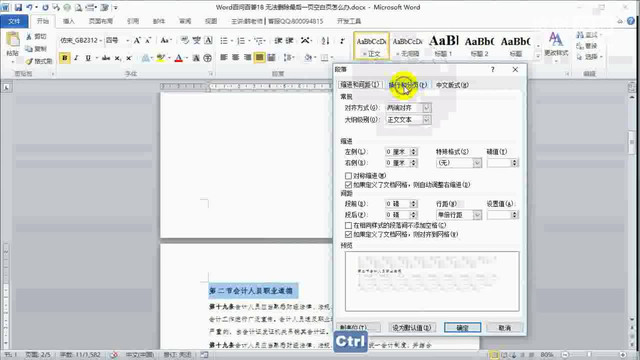Click the Tabs button in Paragraph dialog

tap(358, 328)
